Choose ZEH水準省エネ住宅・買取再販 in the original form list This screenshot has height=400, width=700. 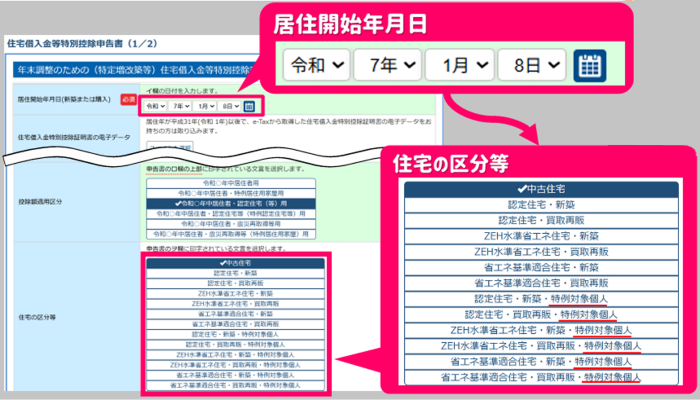[x=235, y=304]
